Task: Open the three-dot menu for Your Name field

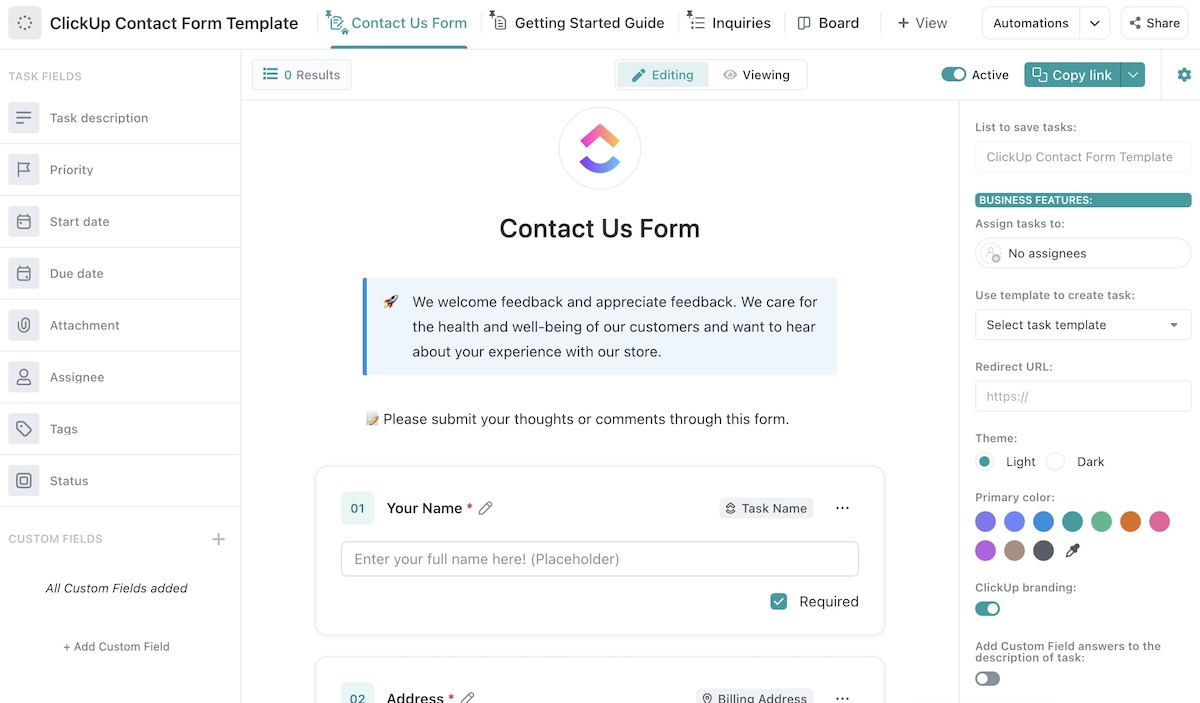Action: coord(842,508)
